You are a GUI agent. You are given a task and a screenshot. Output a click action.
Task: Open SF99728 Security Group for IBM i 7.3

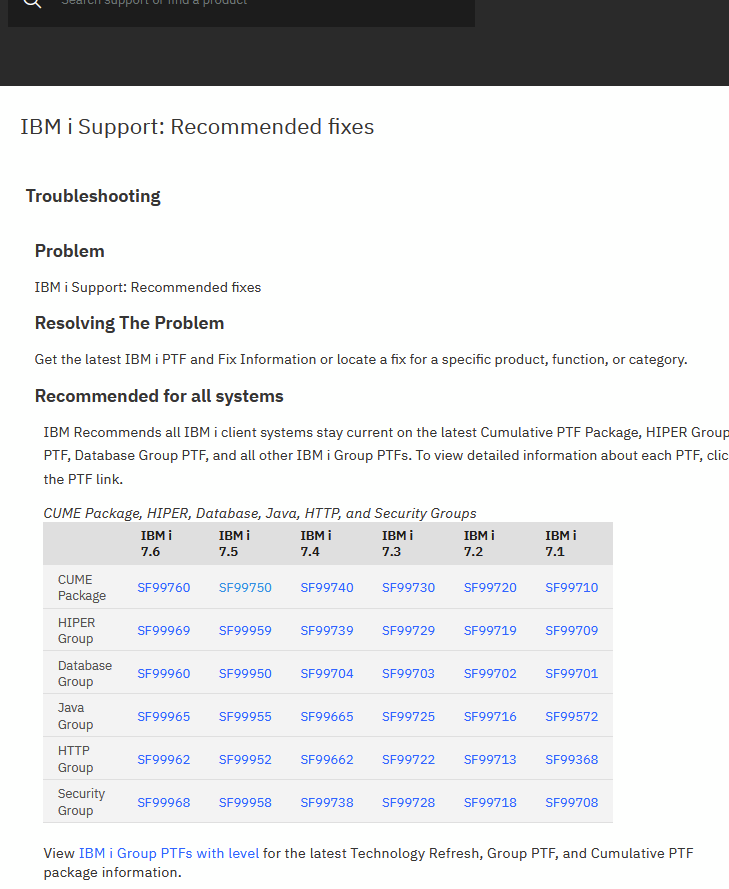pos(408,801)
